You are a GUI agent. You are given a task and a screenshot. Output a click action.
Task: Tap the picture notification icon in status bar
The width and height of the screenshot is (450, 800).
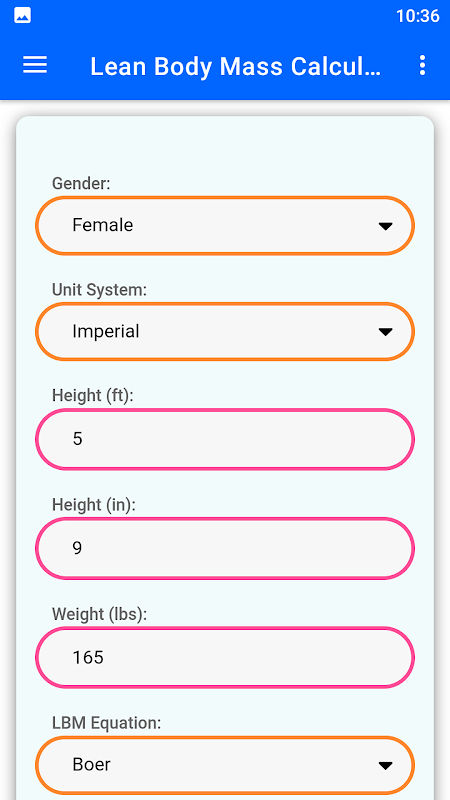pyautogui.click(x=22, y=16)
